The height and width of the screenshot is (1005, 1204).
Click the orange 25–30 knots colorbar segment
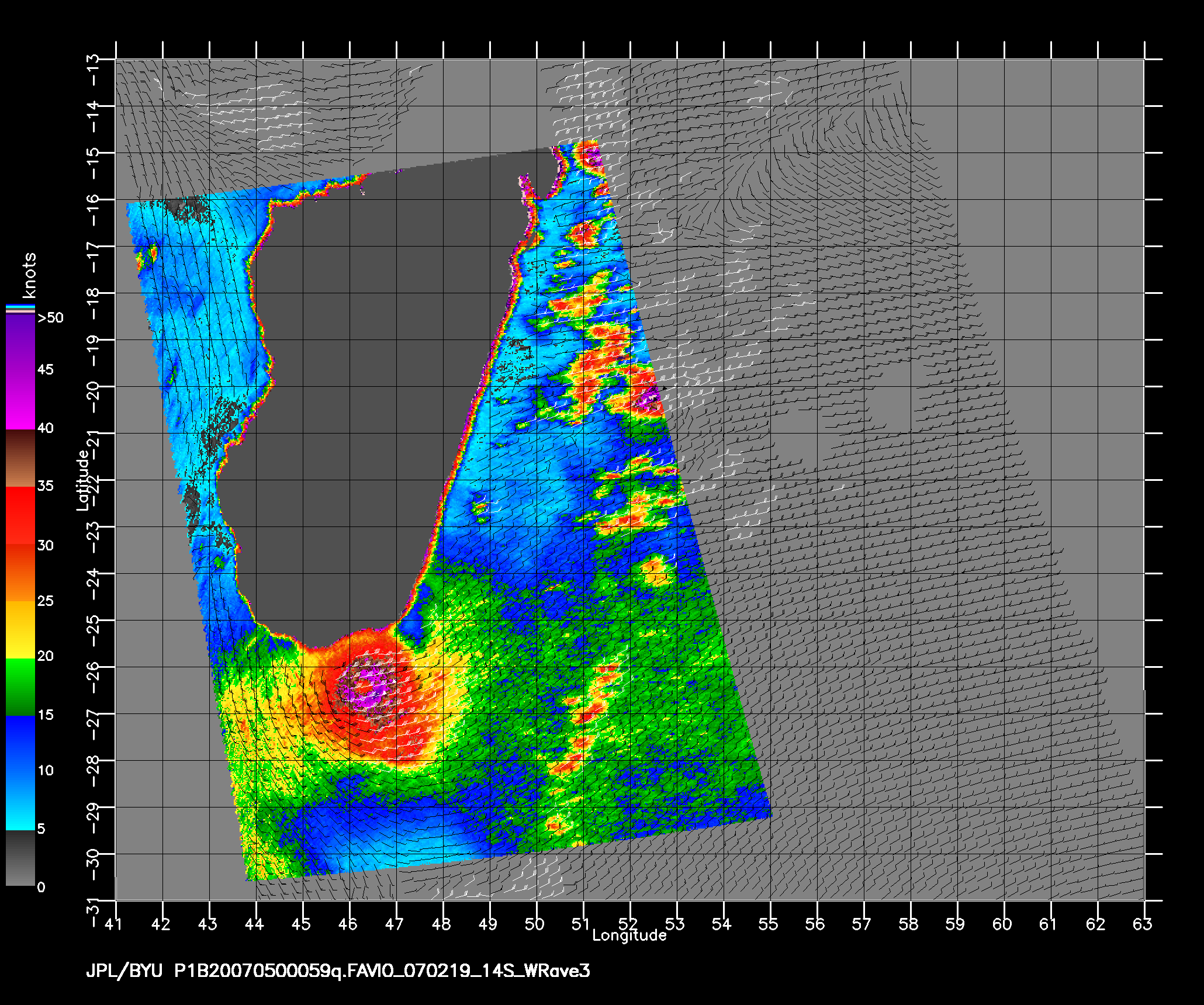click(20, 573)
